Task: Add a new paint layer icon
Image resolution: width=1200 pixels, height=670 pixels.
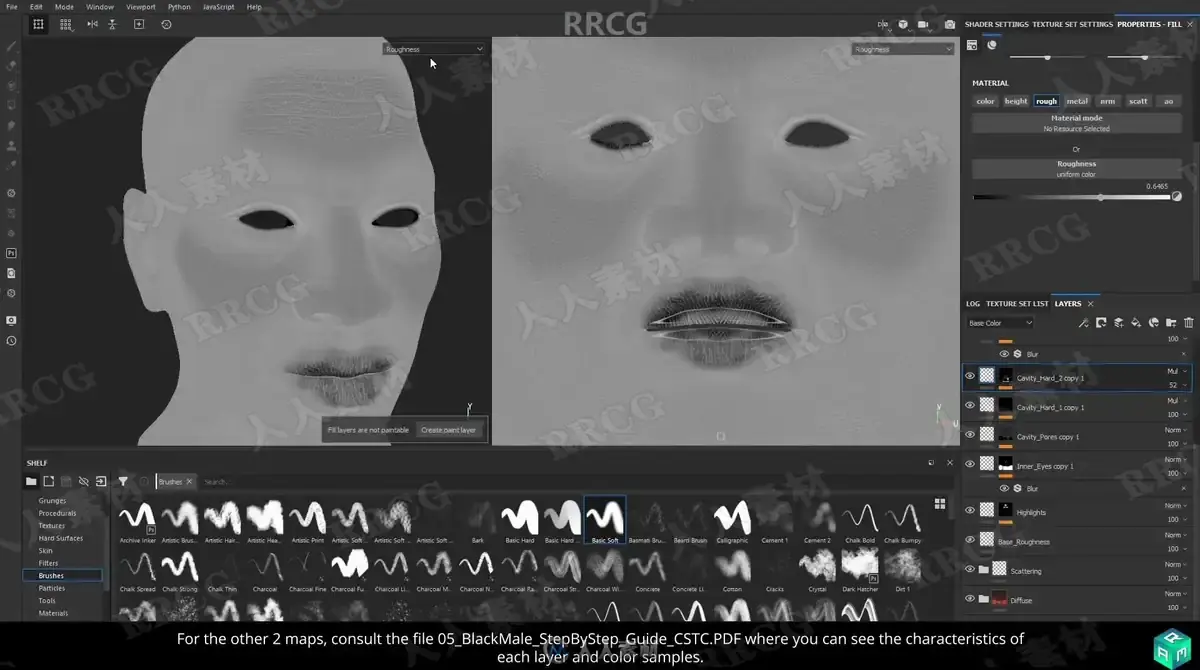Action: click(1119, 323)
